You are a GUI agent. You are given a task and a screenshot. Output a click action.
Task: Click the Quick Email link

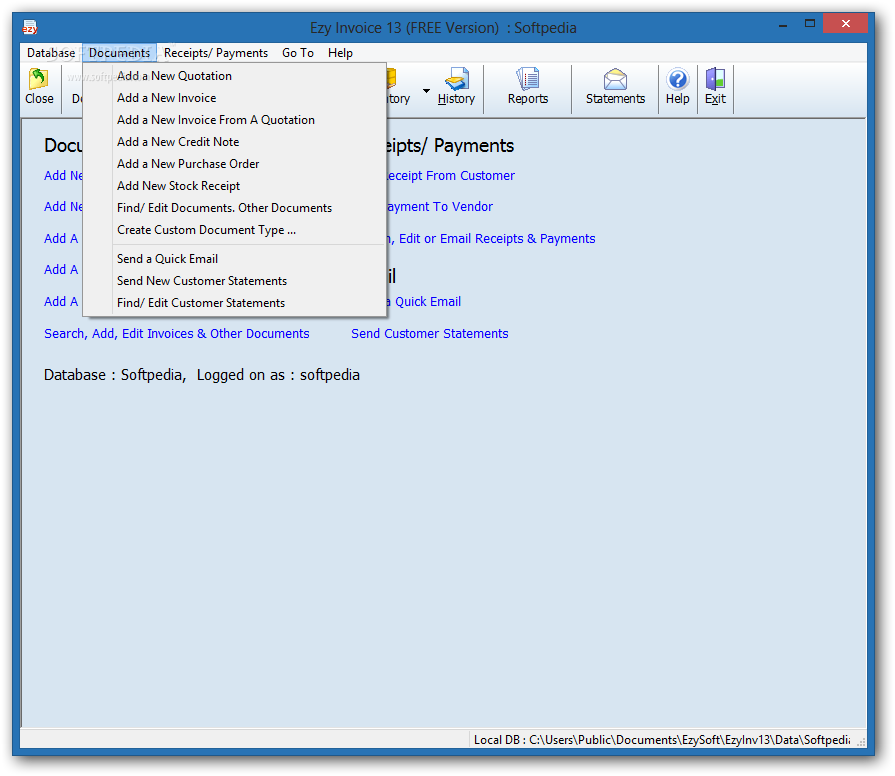point(424,301)
